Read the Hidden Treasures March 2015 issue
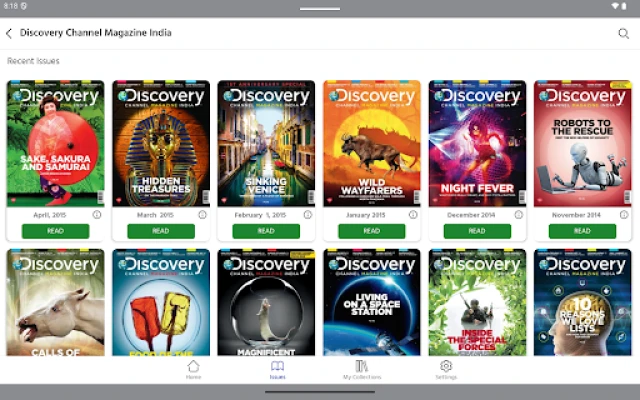Viewport: 640px width, 400px height. coord(161,231)
